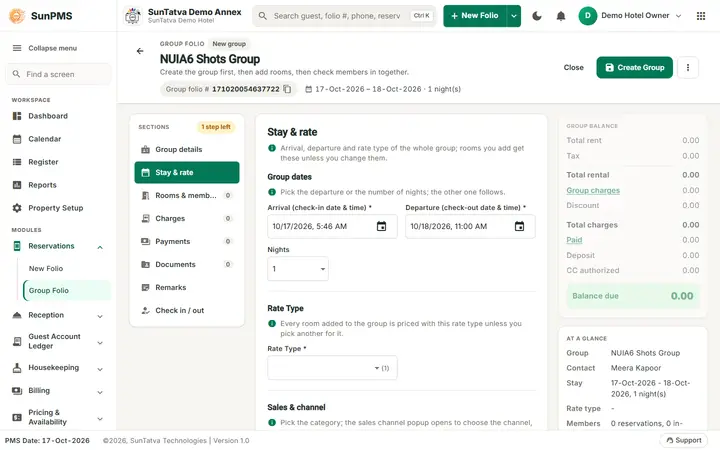Click the 'New group' tag
The image size is (720, 450).
(229, 44)
